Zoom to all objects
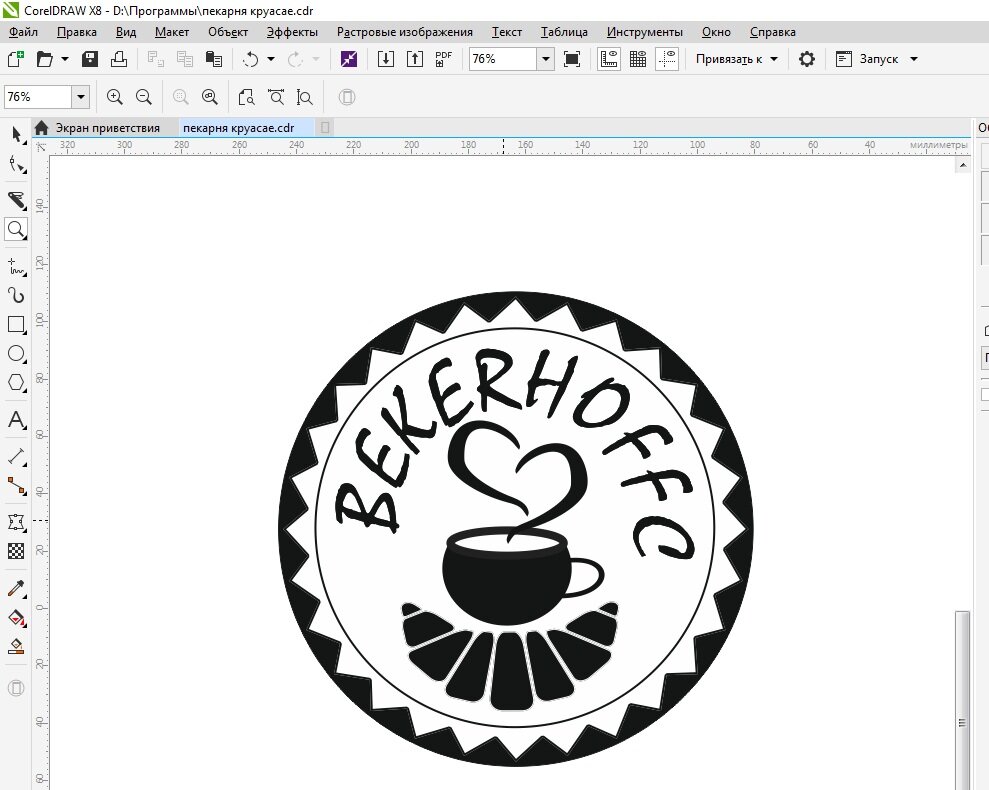The image size is (989, 790). pos(209,97)
